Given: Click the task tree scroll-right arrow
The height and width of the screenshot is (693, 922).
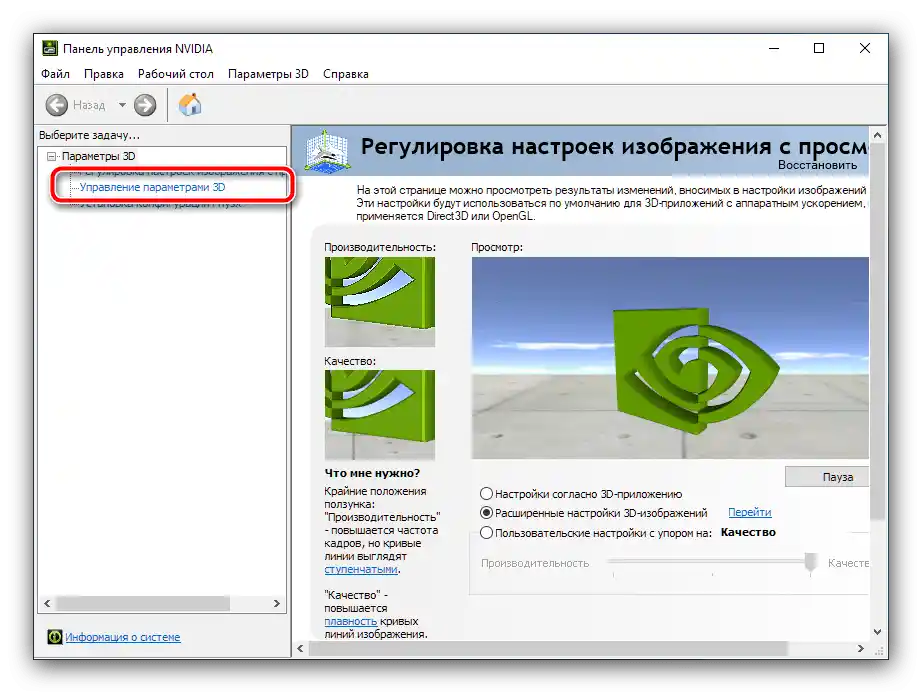Looking at the screenshot, I should pos(277,604).
